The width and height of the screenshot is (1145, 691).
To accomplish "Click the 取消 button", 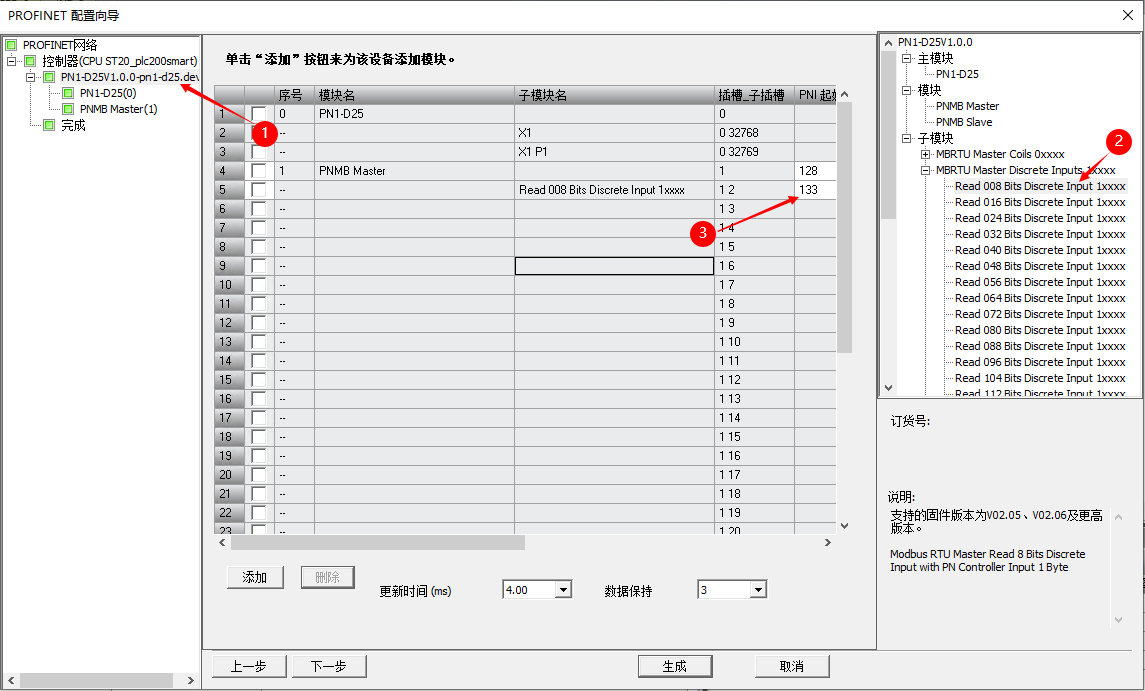I will click(791, 666).
